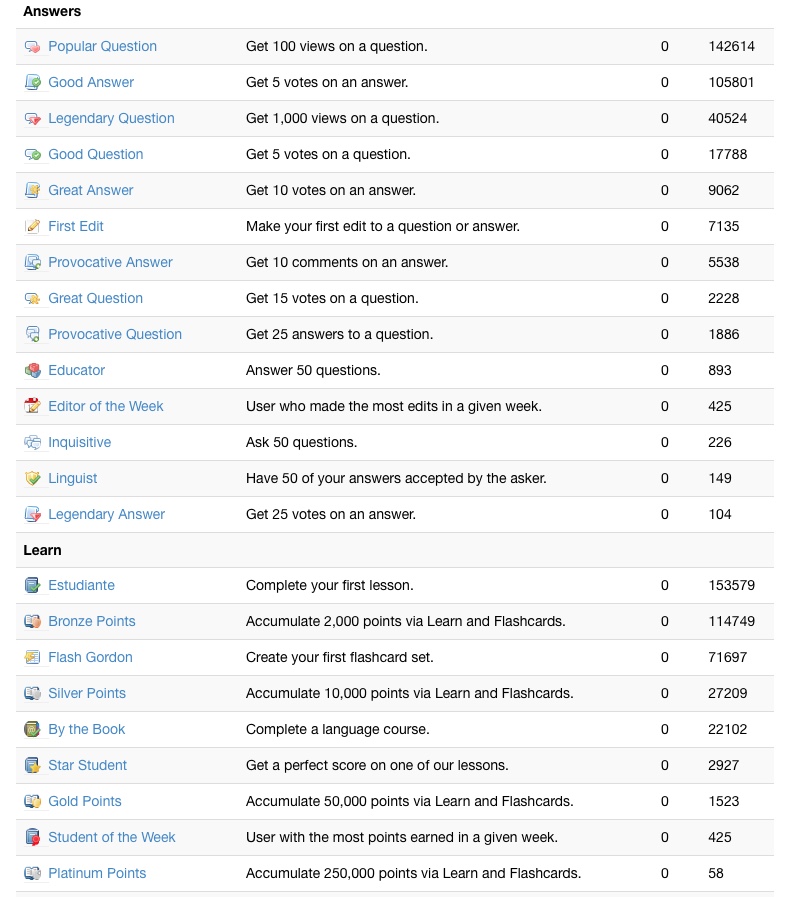Click the Estudiante badge icon
788x897 pixels.
click(32, 586)
